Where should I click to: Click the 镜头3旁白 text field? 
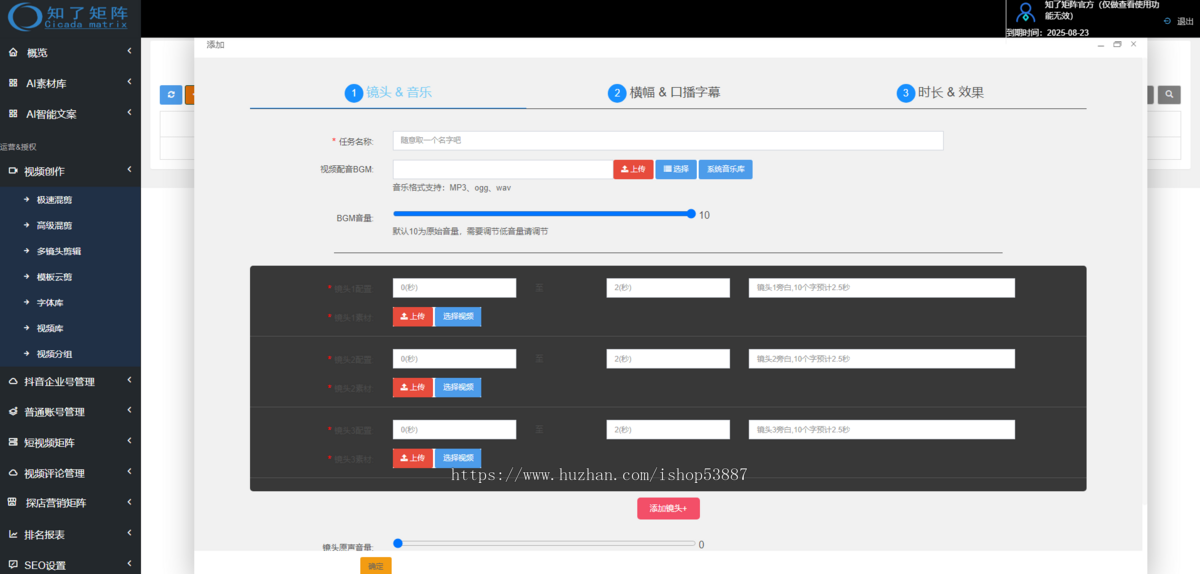(x=882, y=429)
